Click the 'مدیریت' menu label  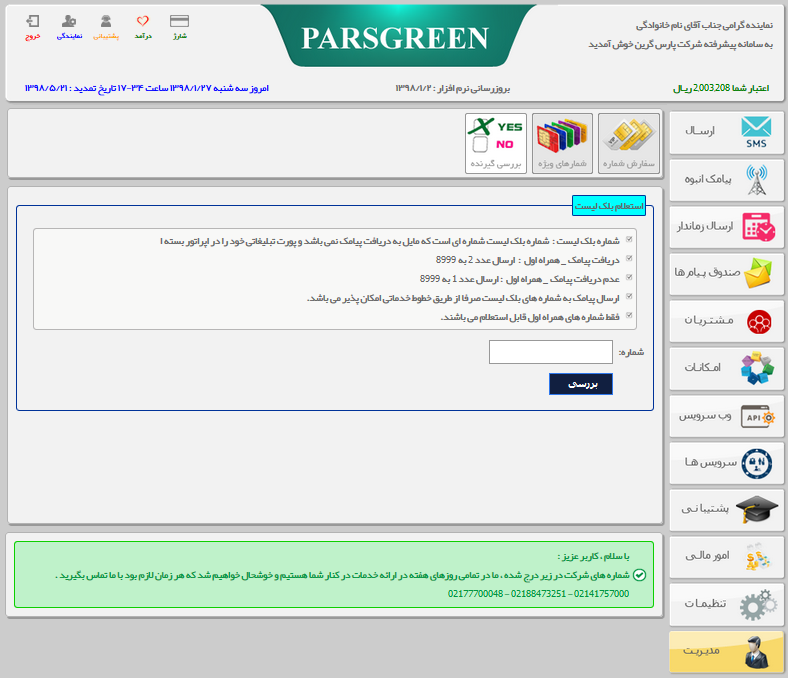tap(701, 650)
